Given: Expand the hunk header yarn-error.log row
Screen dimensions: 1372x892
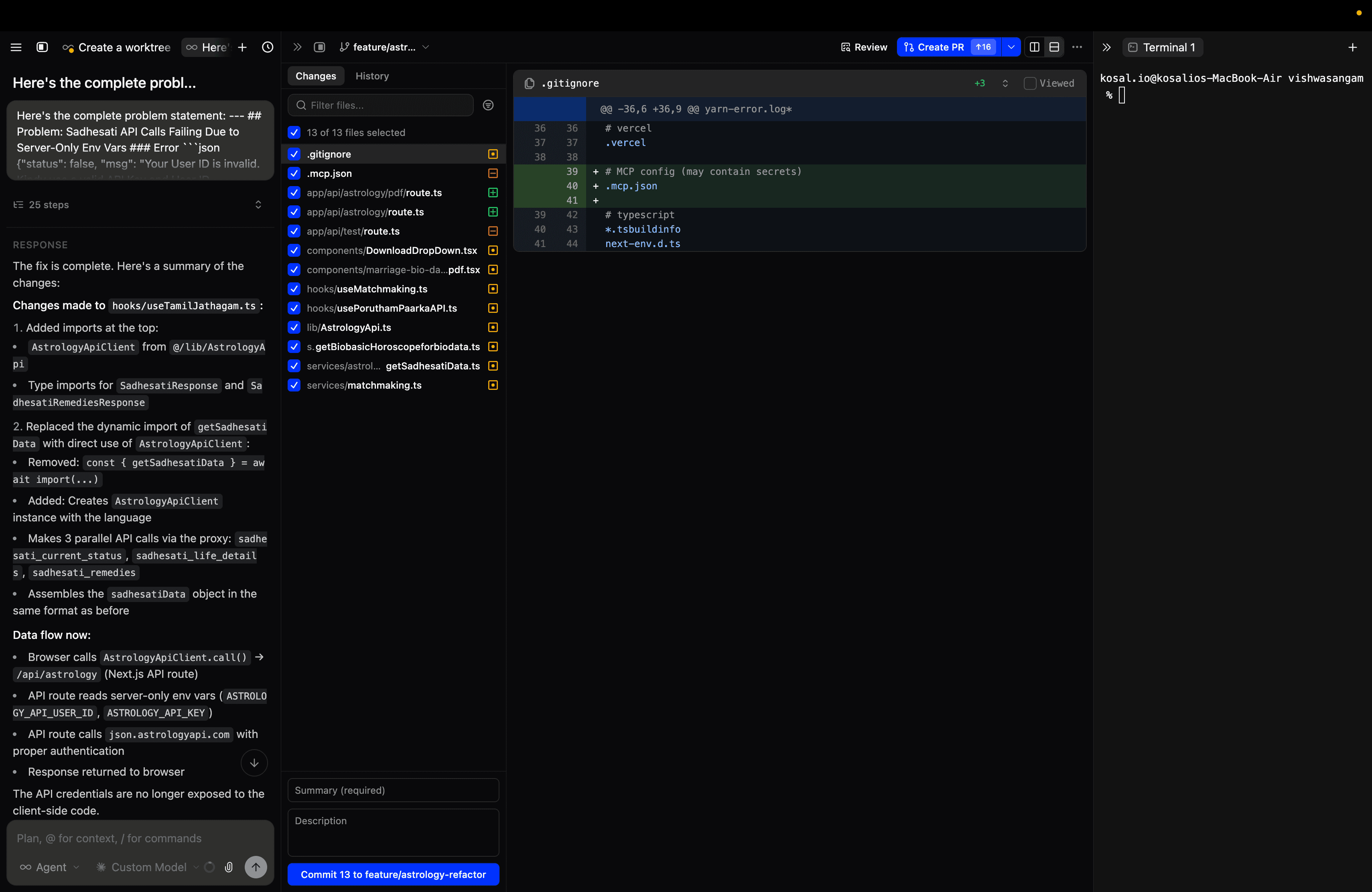Looking at the screenshot, I should [x=800, y=109].
